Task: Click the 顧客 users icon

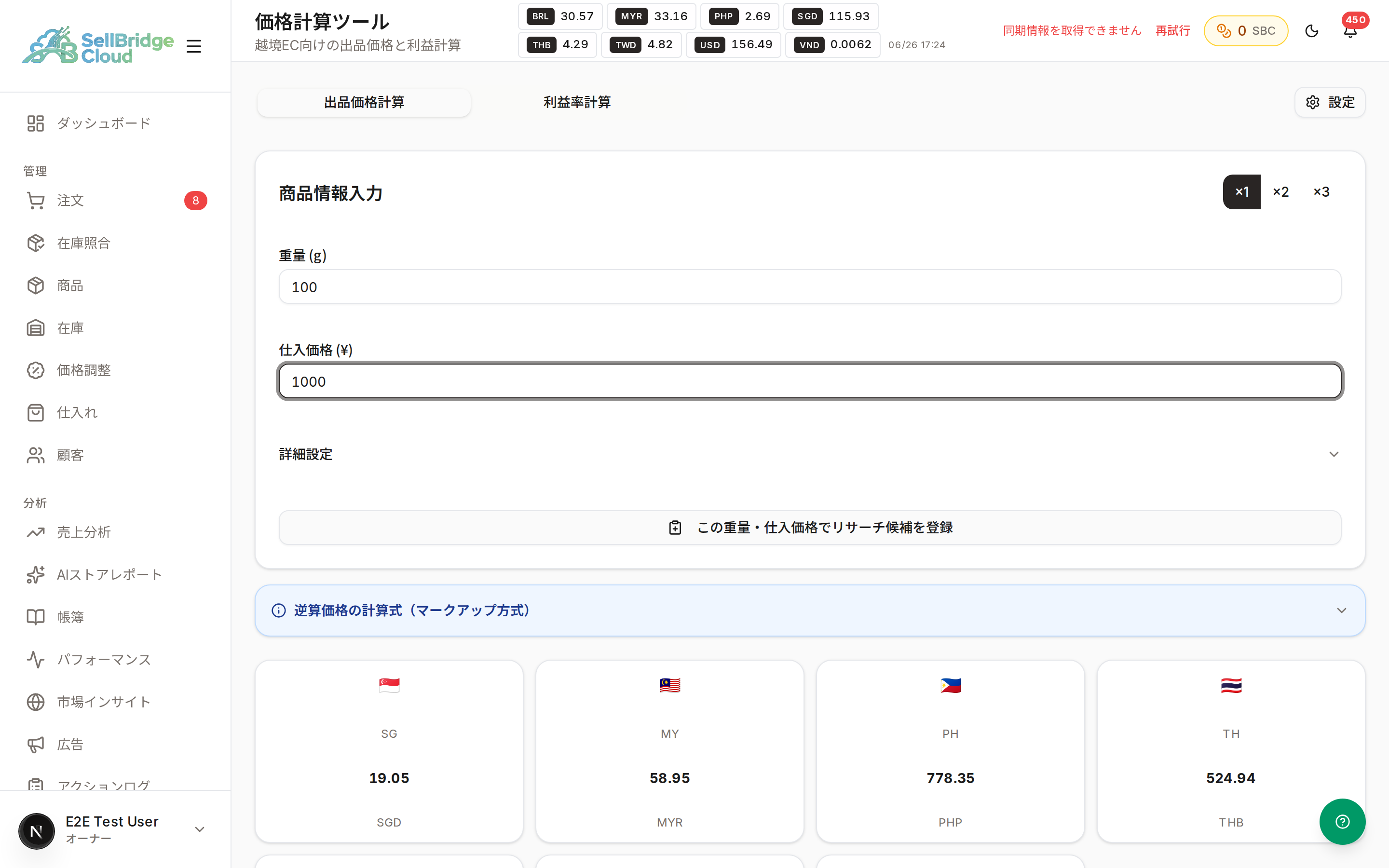Action: [36, 455]
